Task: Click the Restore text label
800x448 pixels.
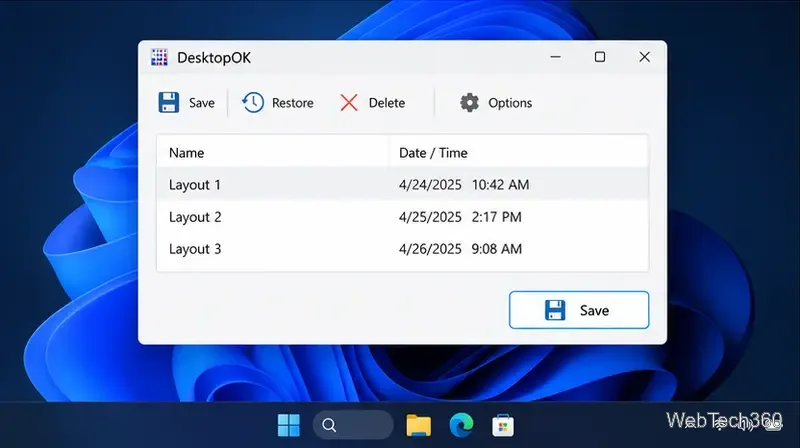Action: coord(292,103)
